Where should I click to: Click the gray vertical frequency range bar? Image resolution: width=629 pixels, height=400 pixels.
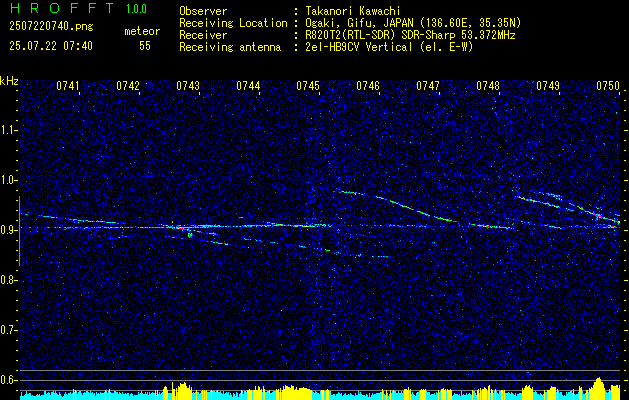(x=19, y=231)
